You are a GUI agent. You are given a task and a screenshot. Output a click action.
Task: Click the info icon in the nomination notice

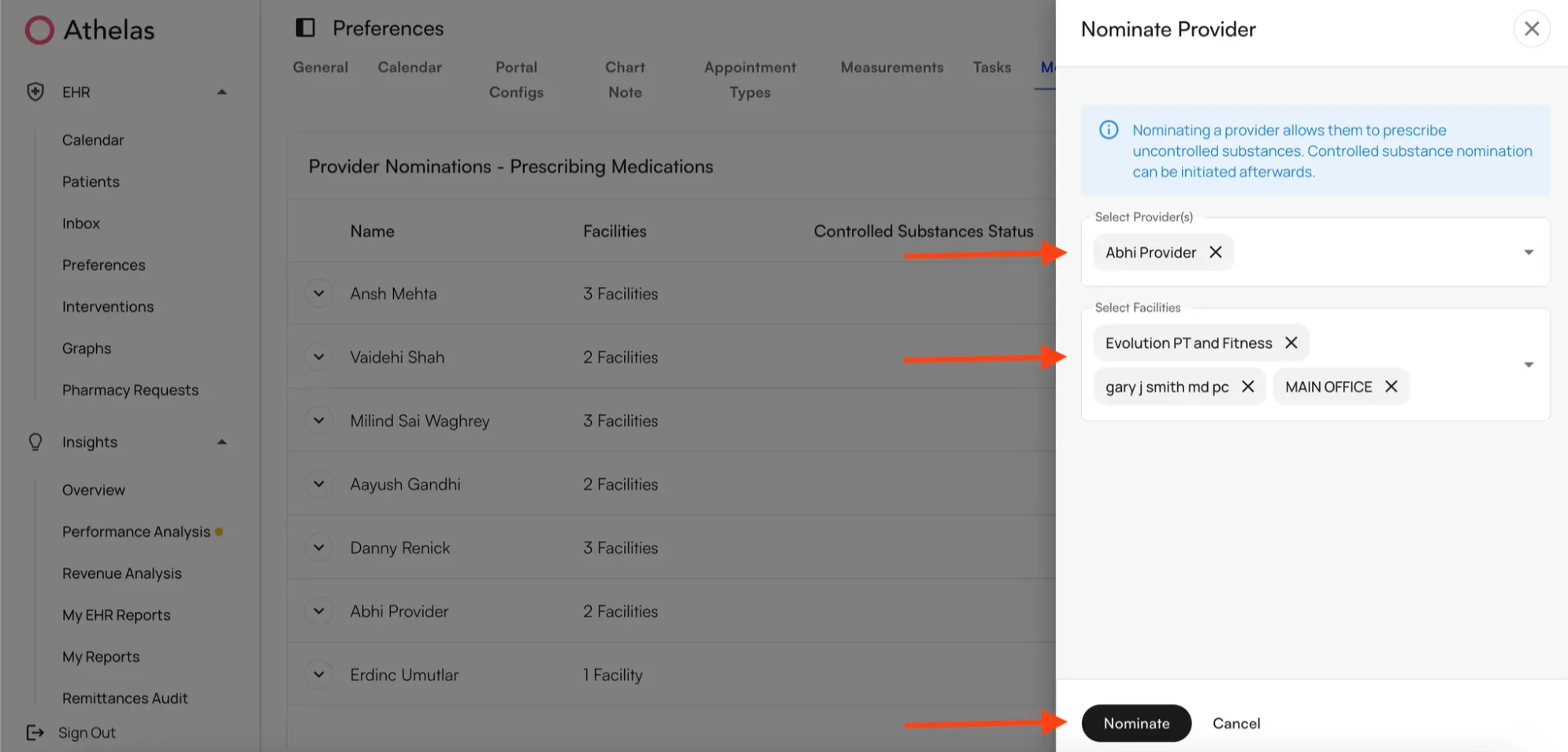point(1109,130)
